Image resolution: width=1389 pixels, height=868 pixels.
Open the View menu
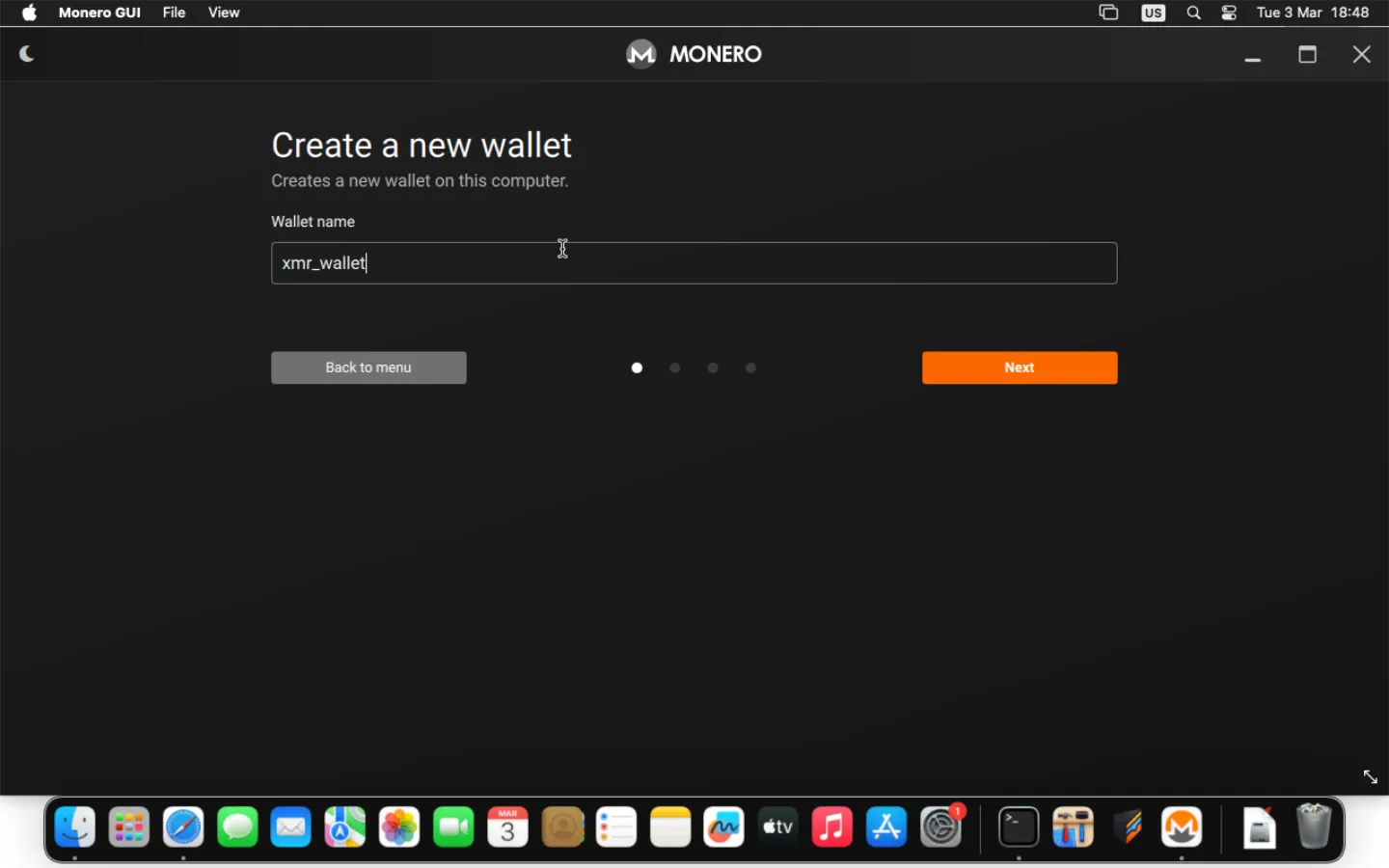click(x=224, y=13)
